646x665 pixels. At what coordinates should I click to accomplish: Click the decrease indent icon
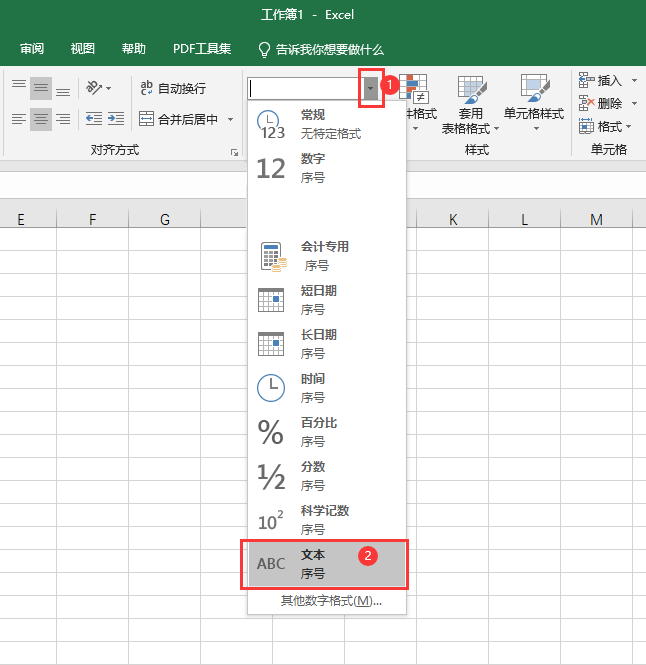pos(94,119)
